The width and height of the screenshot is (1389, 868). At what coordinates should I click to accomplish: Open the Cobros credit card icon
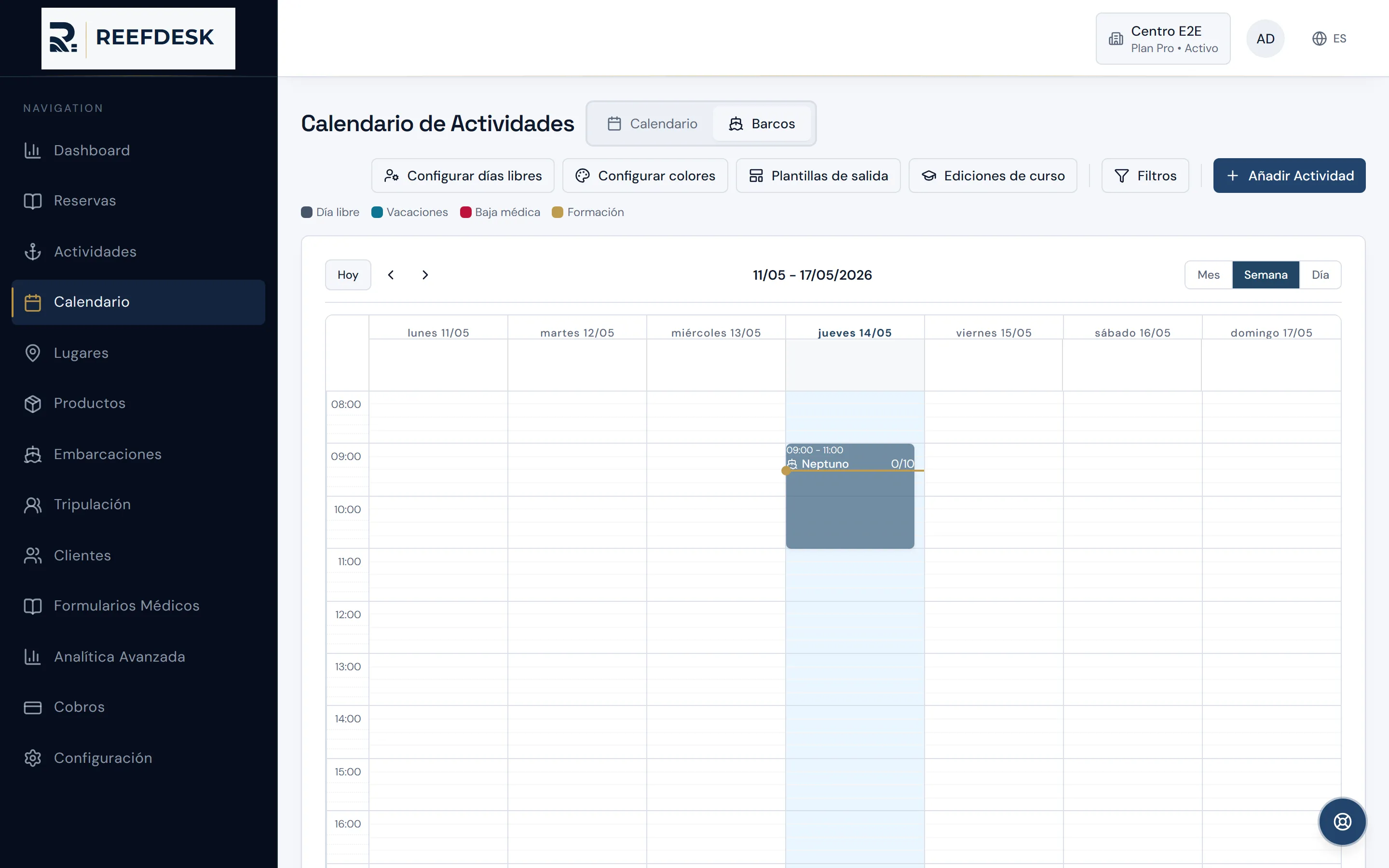tap(33, 707)
